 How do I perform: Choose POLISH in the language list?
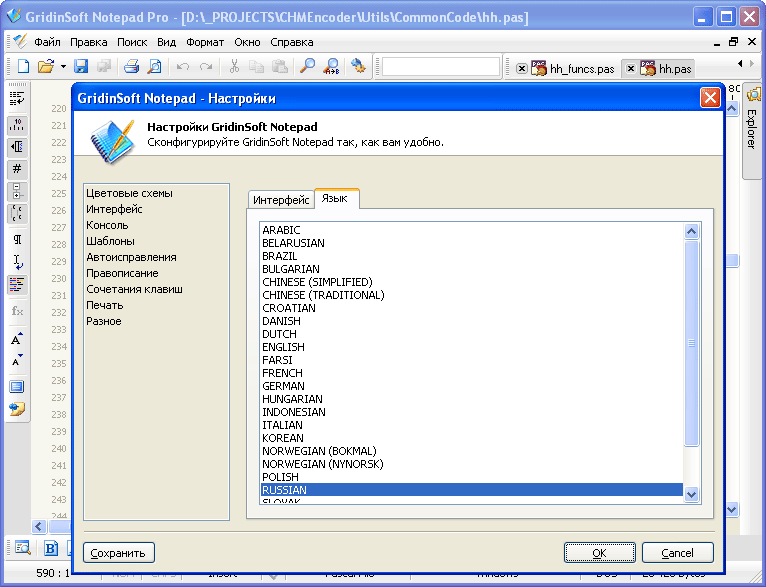(x=472, y=477)
